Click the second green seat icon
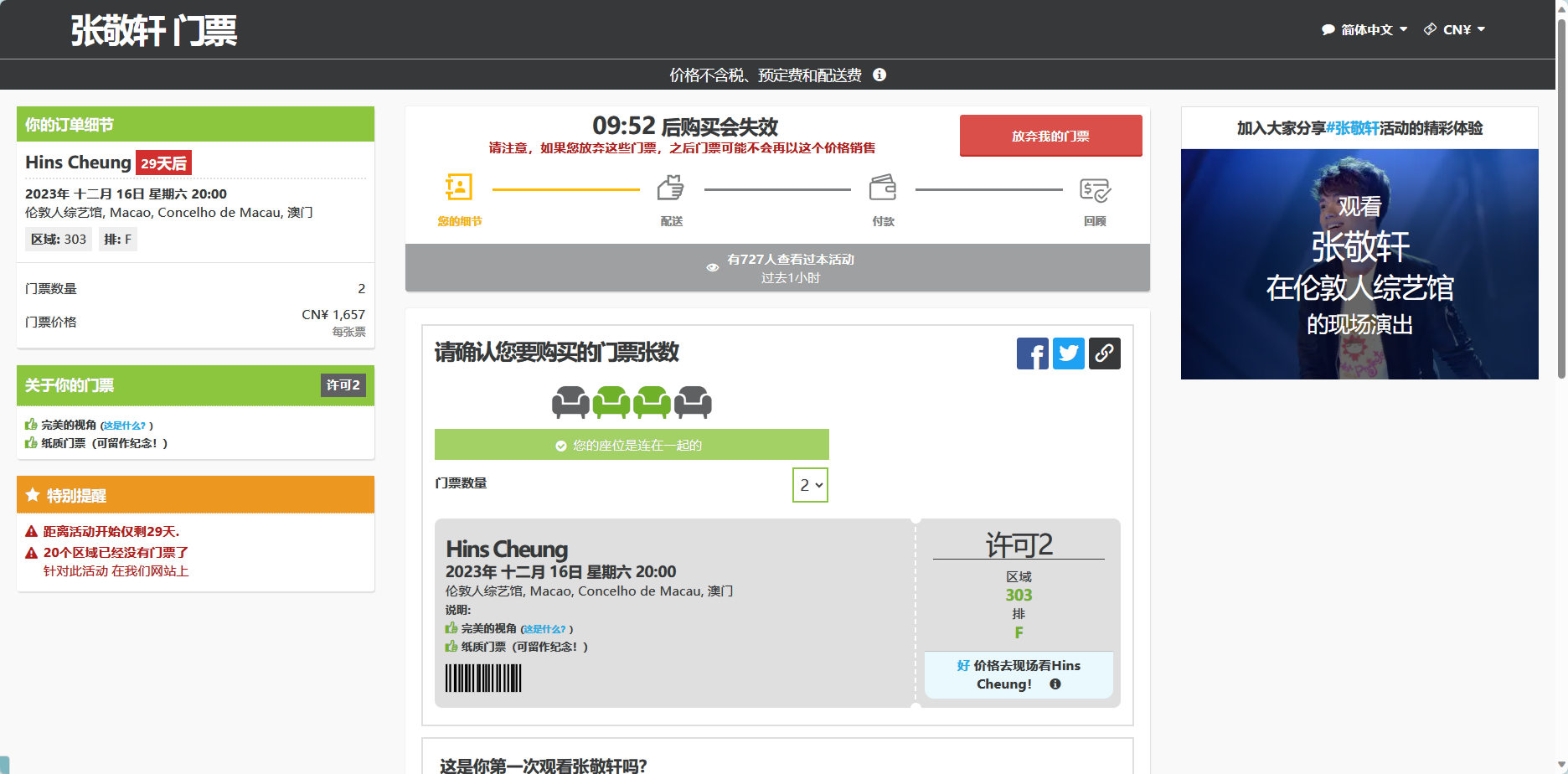 (611, 402)
